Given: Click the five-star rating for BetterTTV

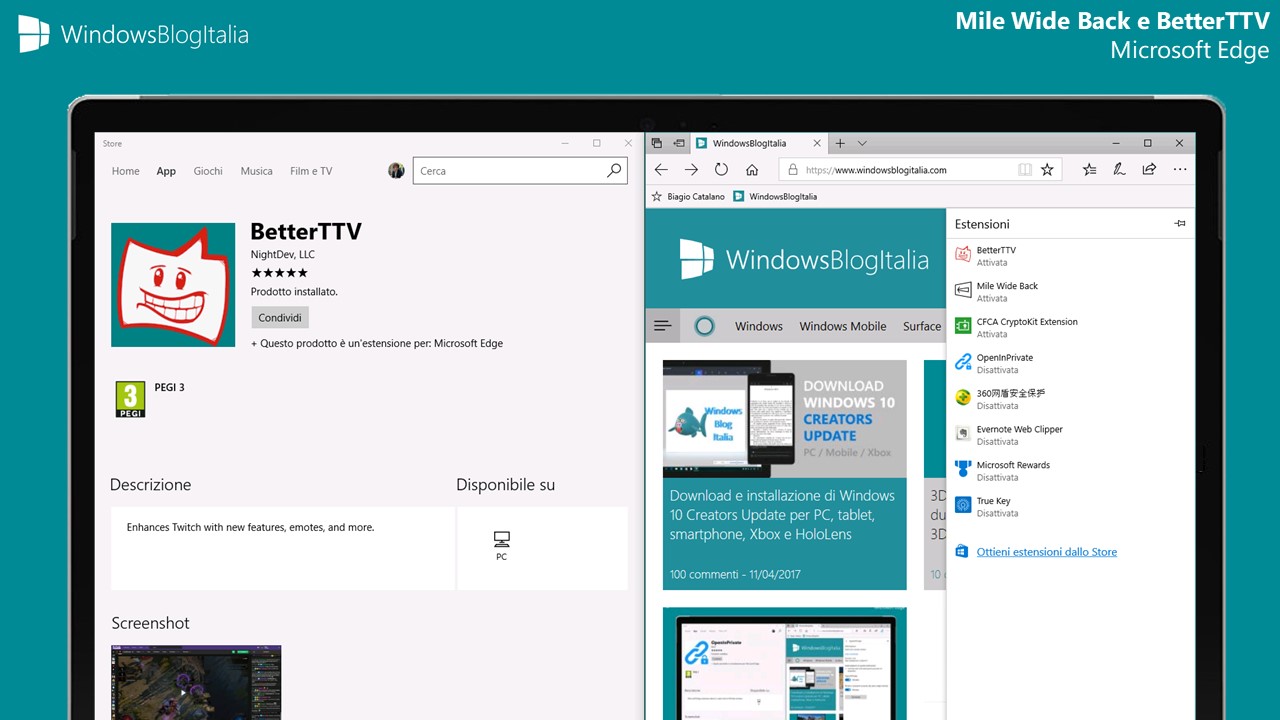Looking at the screenshot, I should click(x=279, y=273).
